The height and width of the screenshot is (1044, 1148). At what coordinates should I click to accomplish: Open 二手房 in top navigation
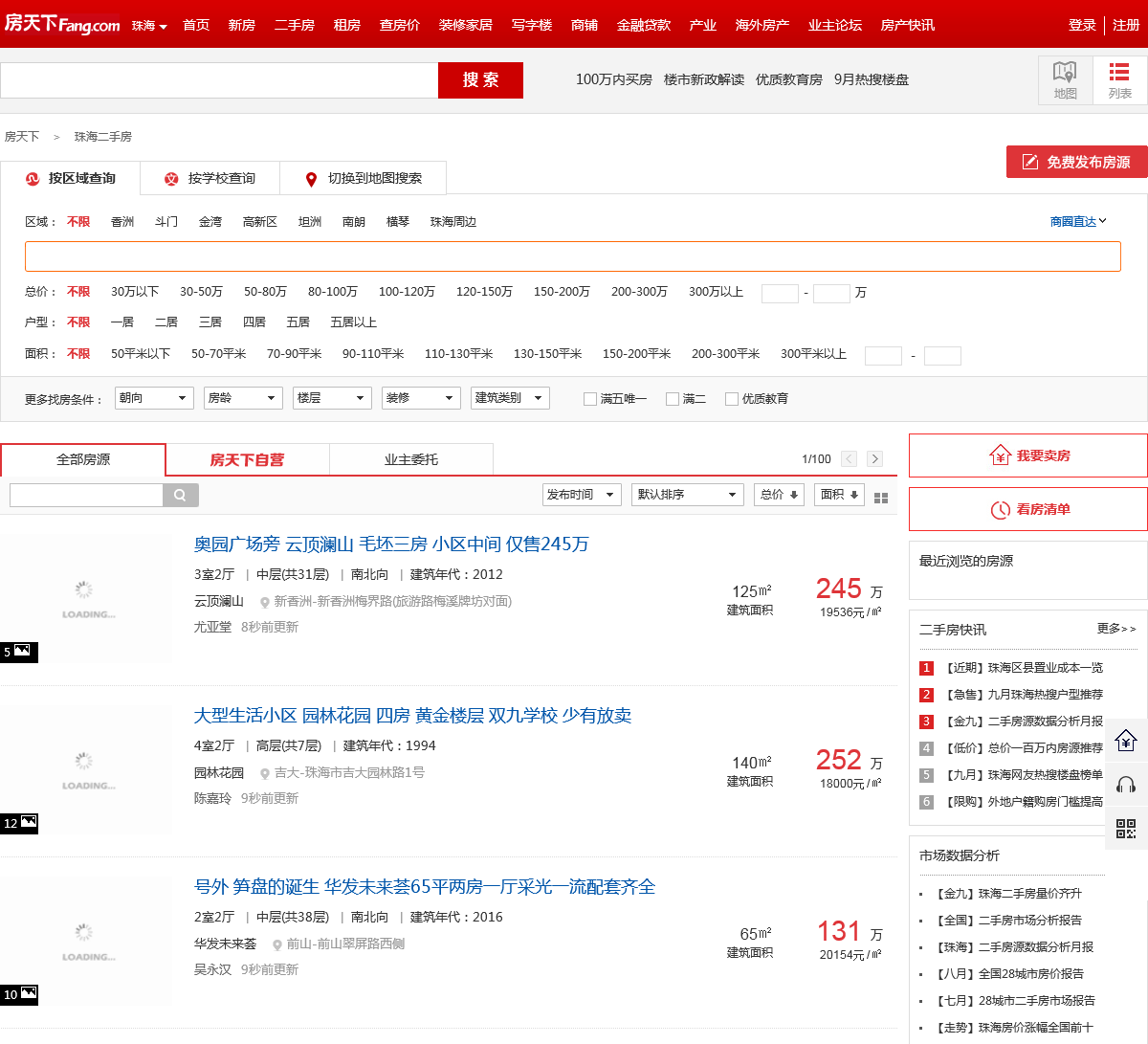click(295, 25)
